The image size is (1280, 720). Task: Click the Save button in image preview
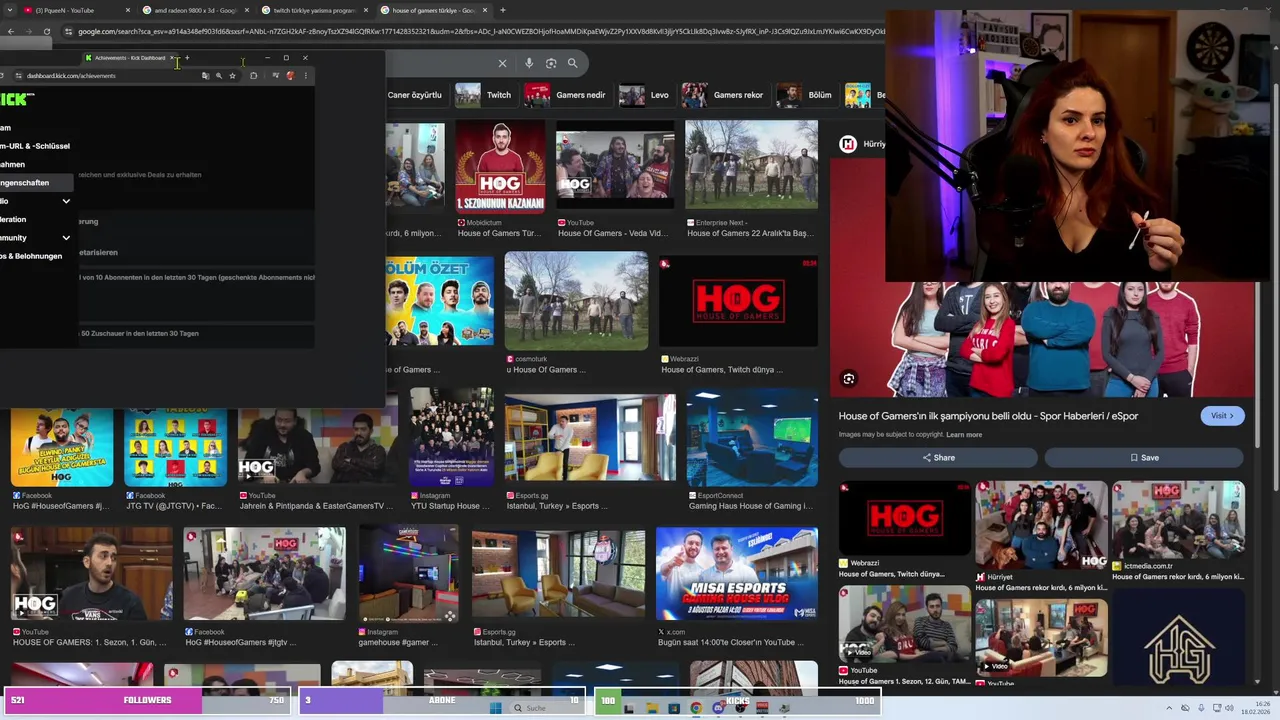[1144, 458]
